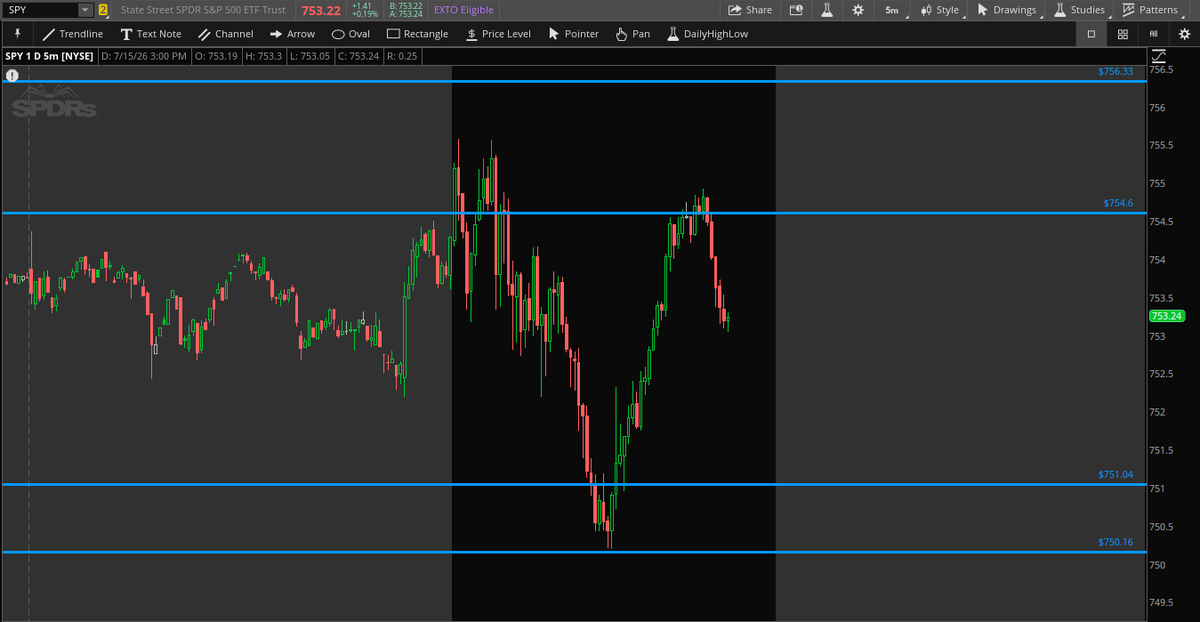Open the SPY symbol dropdown arrow

[85, 10]
